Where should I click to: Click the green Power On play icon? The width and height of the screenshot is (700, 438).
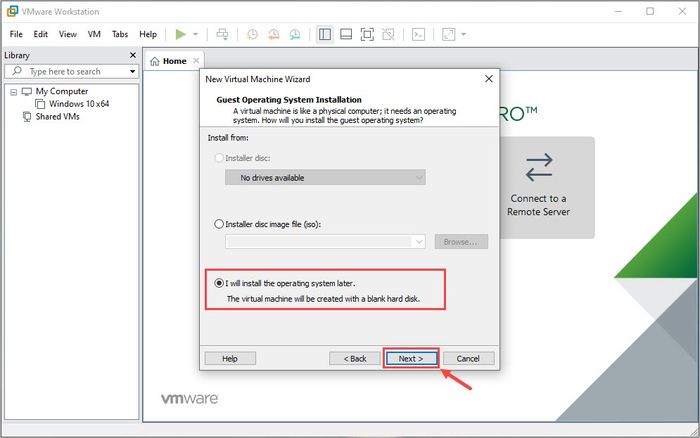[180, 34]
